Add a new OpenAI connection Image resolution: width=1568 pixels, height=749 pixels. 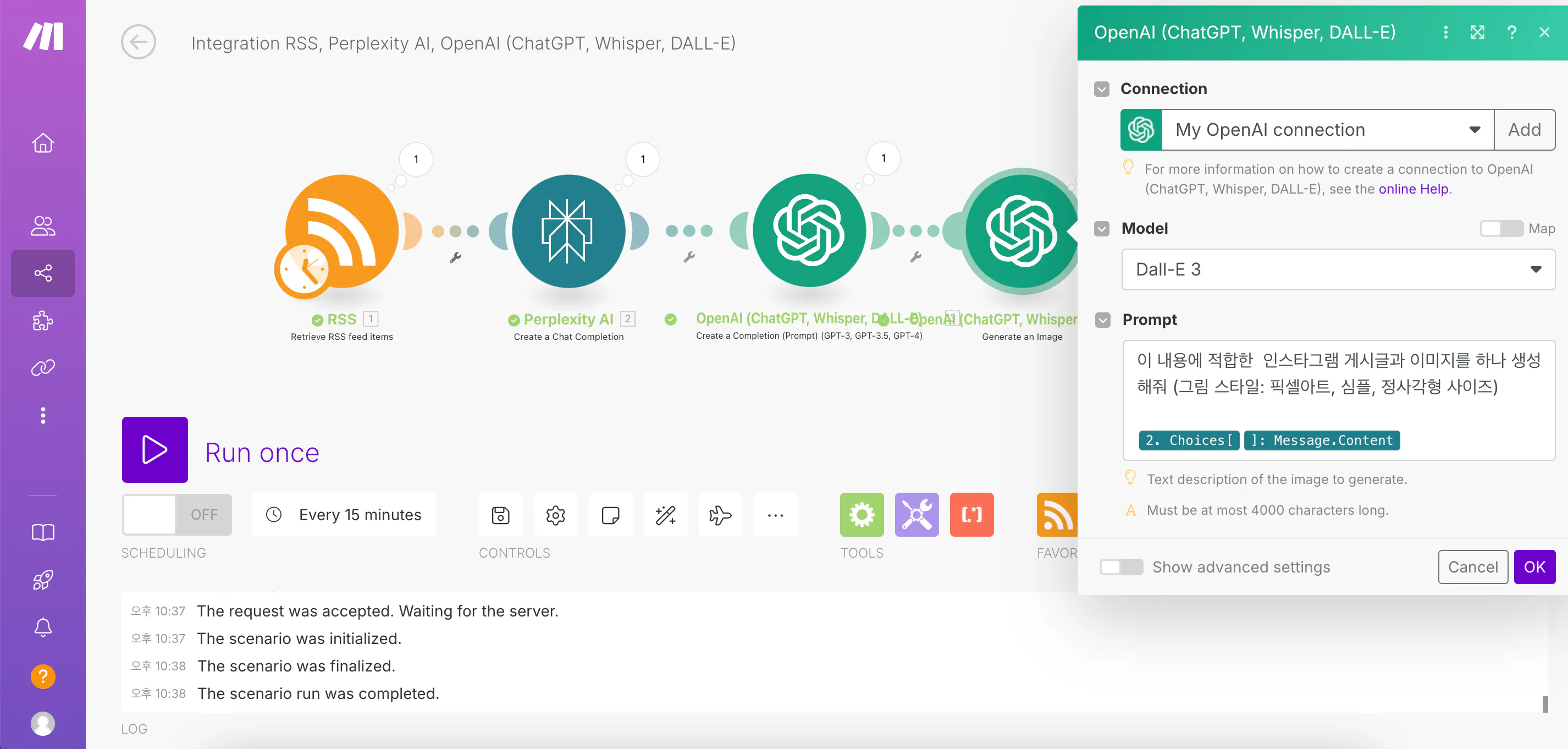pyautogui.click(x=1524, y=130)
